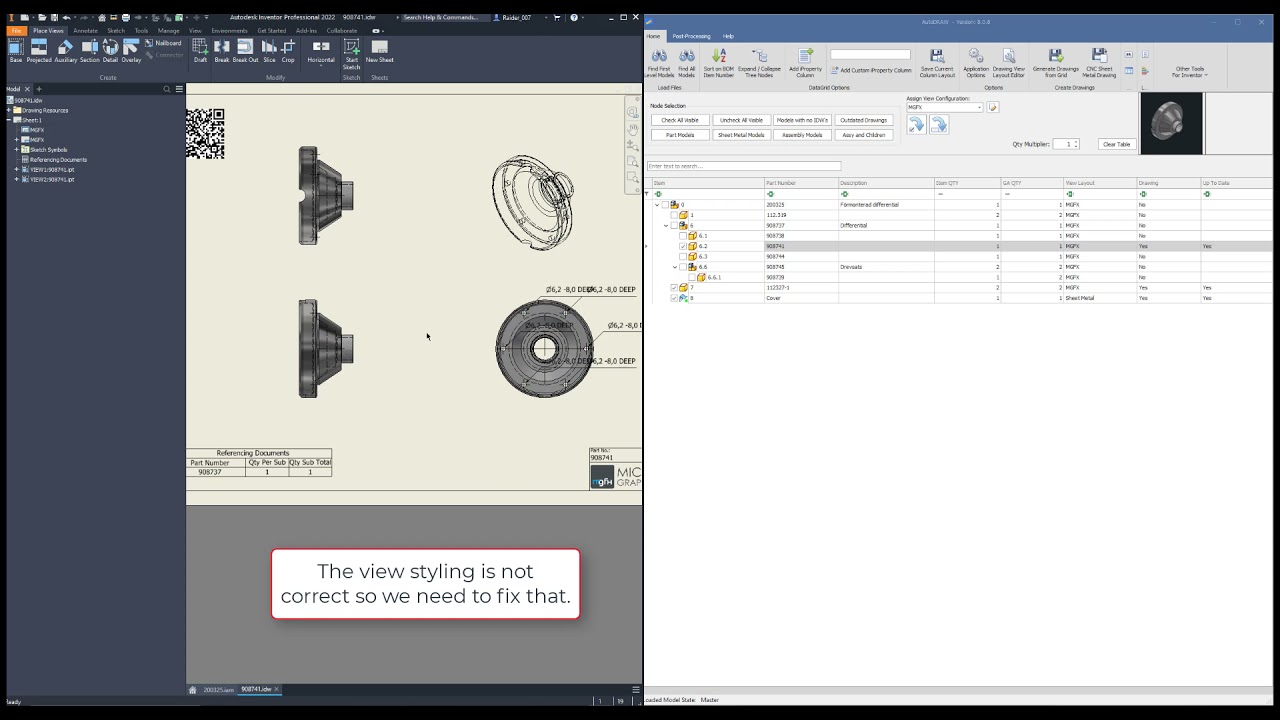Expand VIEW1:908741.ipt in the model browser
Image resolution: width=1280 pixels, height=720 pixels.
17,170
